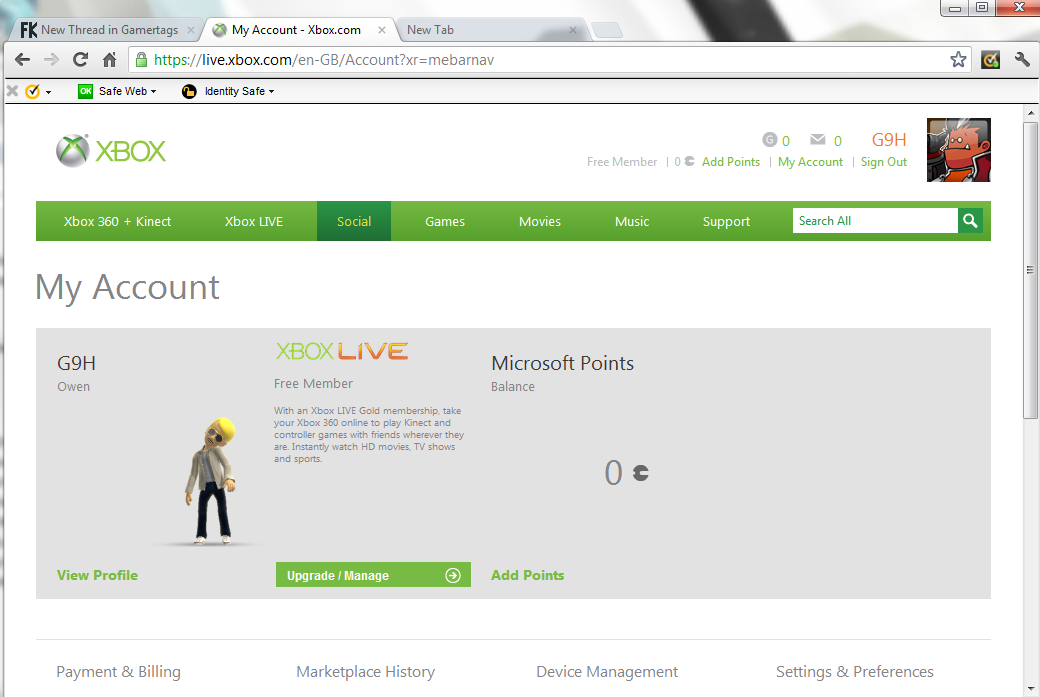Image resolution: width=1040 pixels, height=697 pixels.
Task: Click the Norton checkmark logo icon
Action: [32, 91]
